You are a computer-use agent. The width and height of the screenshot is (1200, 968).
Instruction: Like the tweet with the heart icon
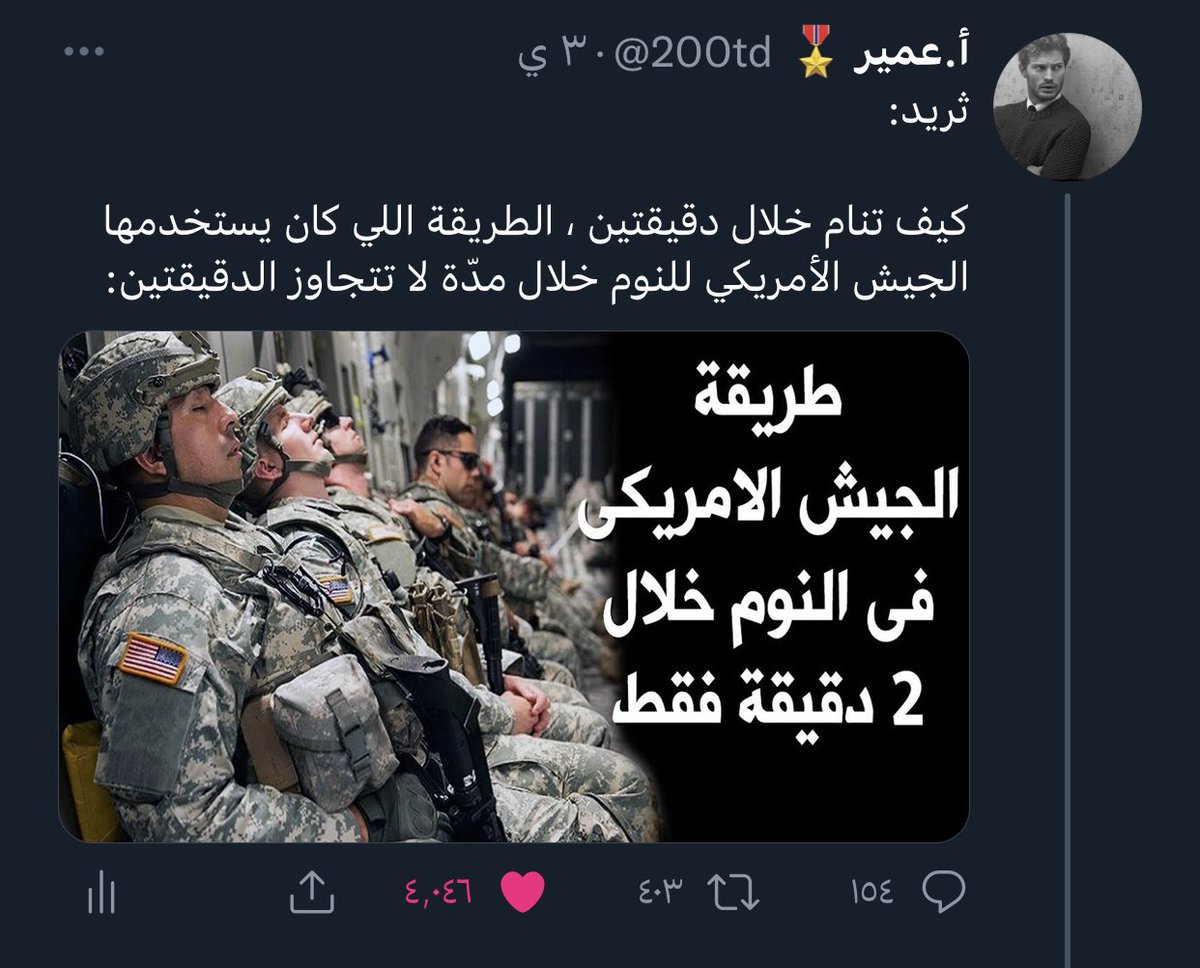pyautogui.click(x=521, y=890)
